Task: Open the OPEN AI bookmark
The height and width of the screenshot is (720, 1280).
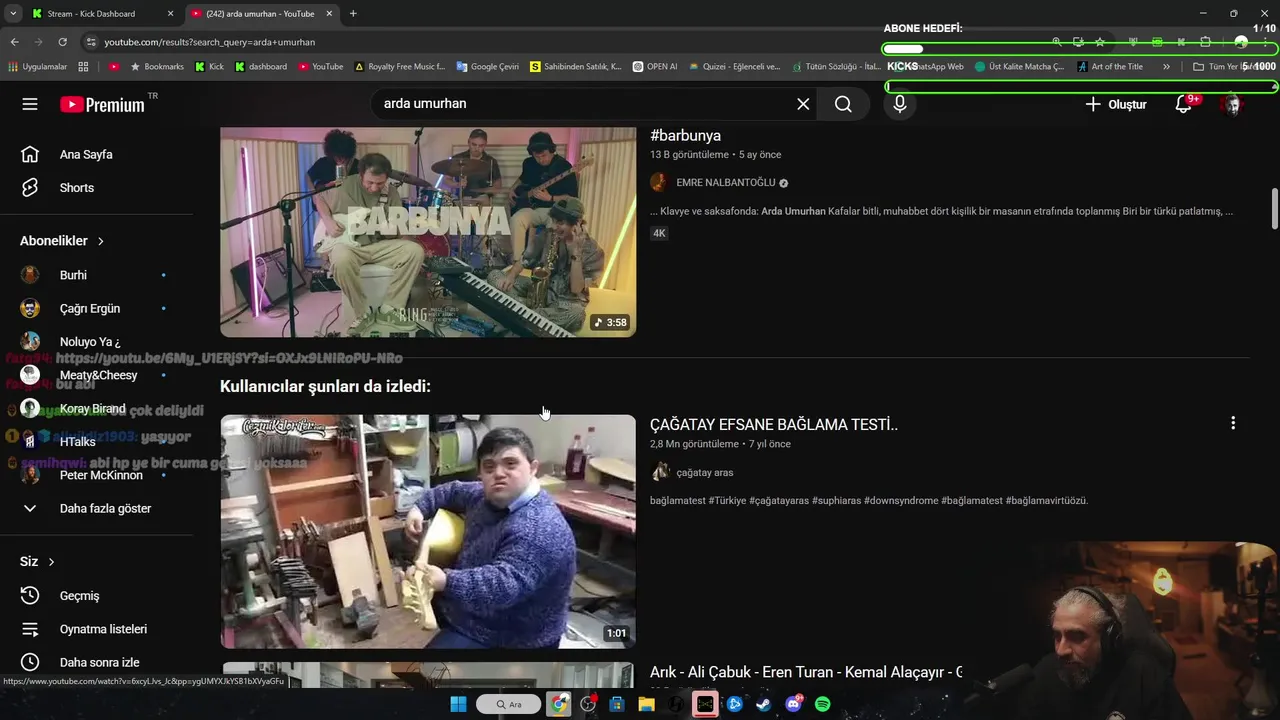Action: [x=655, y=67]
